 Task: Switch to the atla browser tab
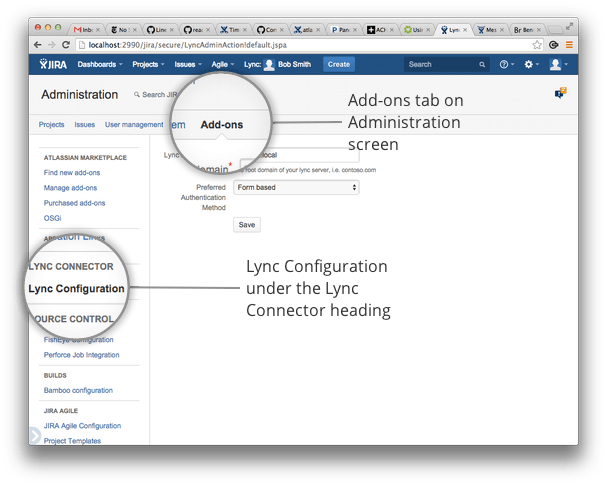click(x=307, y=30)
